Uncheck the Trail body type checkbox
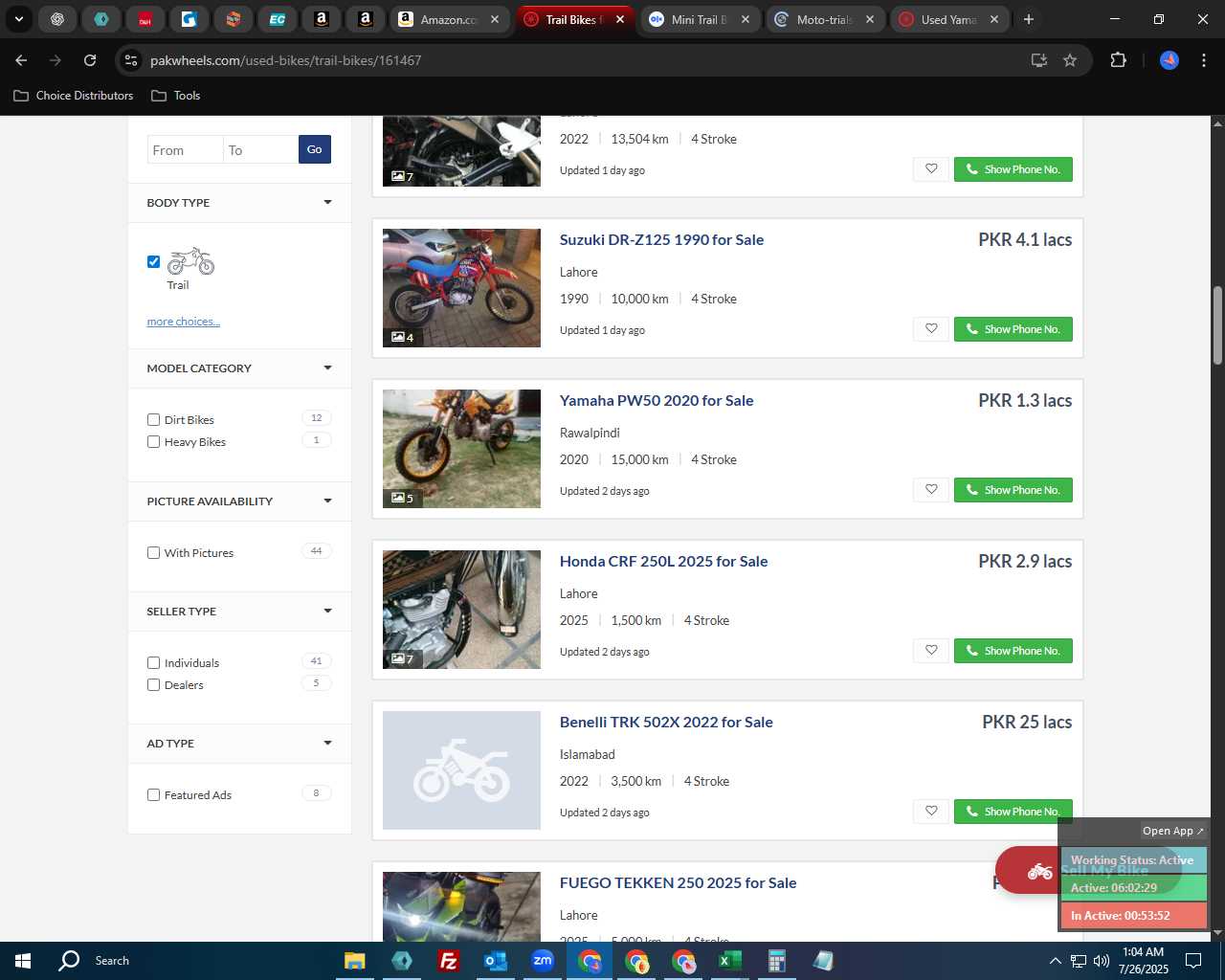Screen dimensions: 1225x980 click(153, 261)
